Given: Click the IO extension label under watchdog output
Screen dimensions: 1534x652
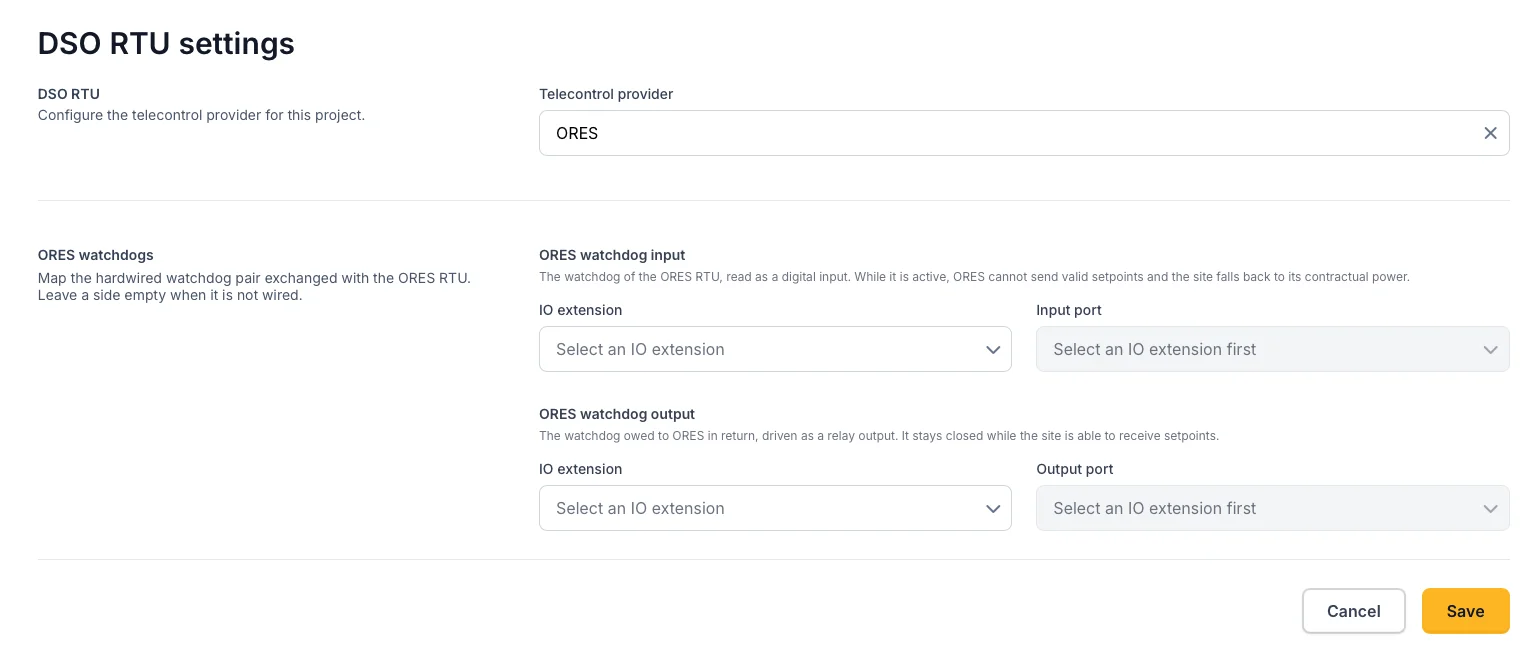Looking at the screenshot, I should [x=581, y=469].
